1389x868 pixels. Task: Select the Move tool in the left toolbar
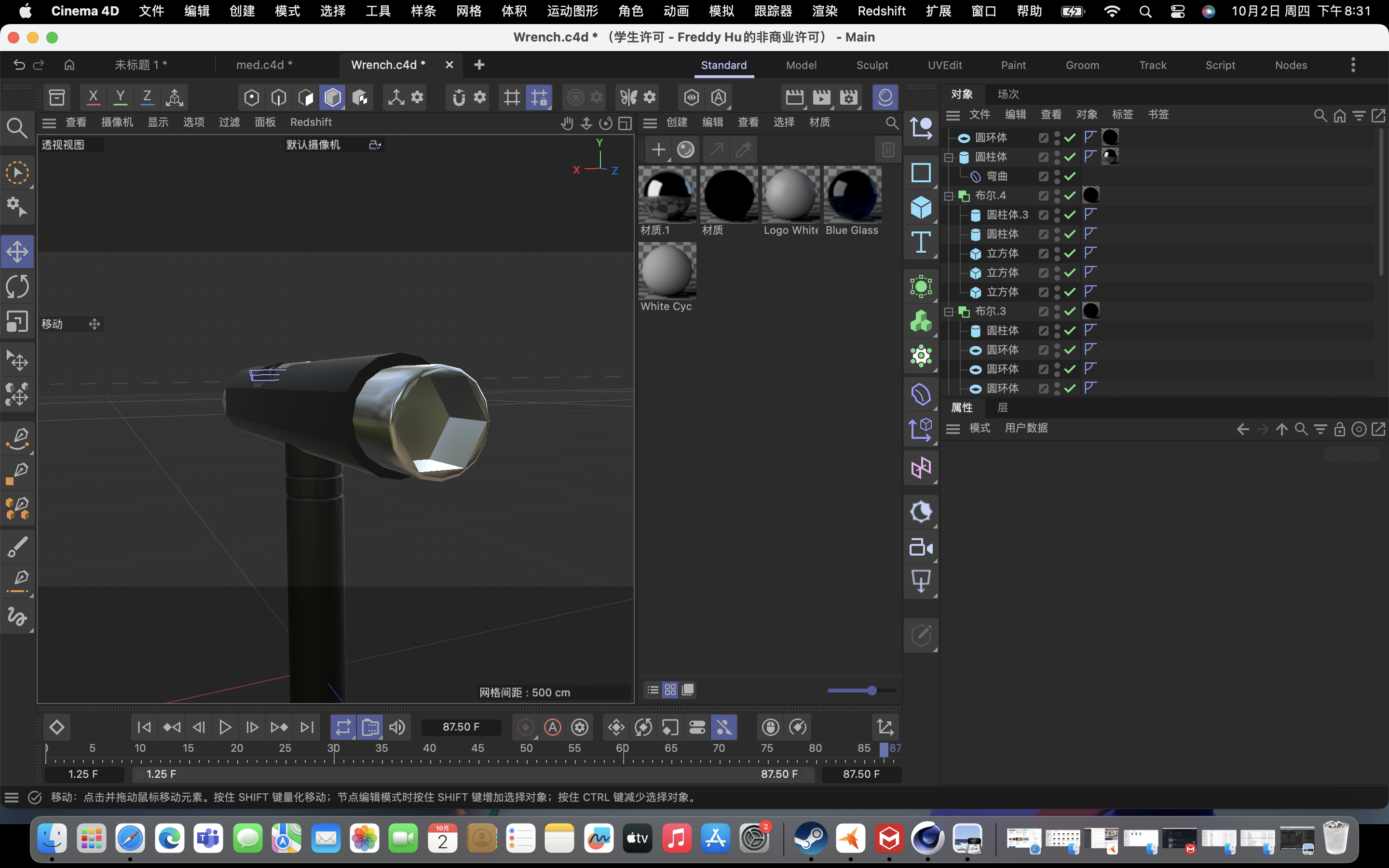pos(17,251)
